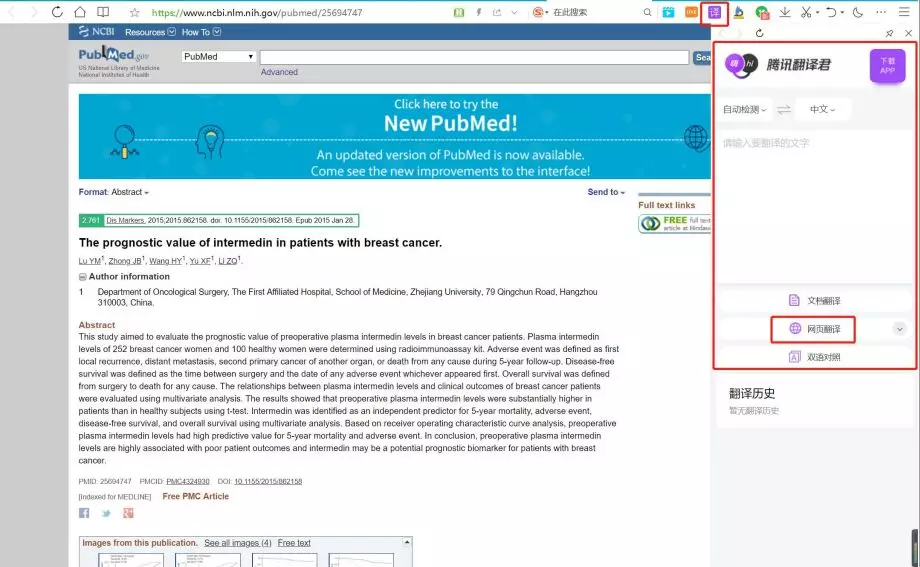Click the Advanced search link

point(279,72)
